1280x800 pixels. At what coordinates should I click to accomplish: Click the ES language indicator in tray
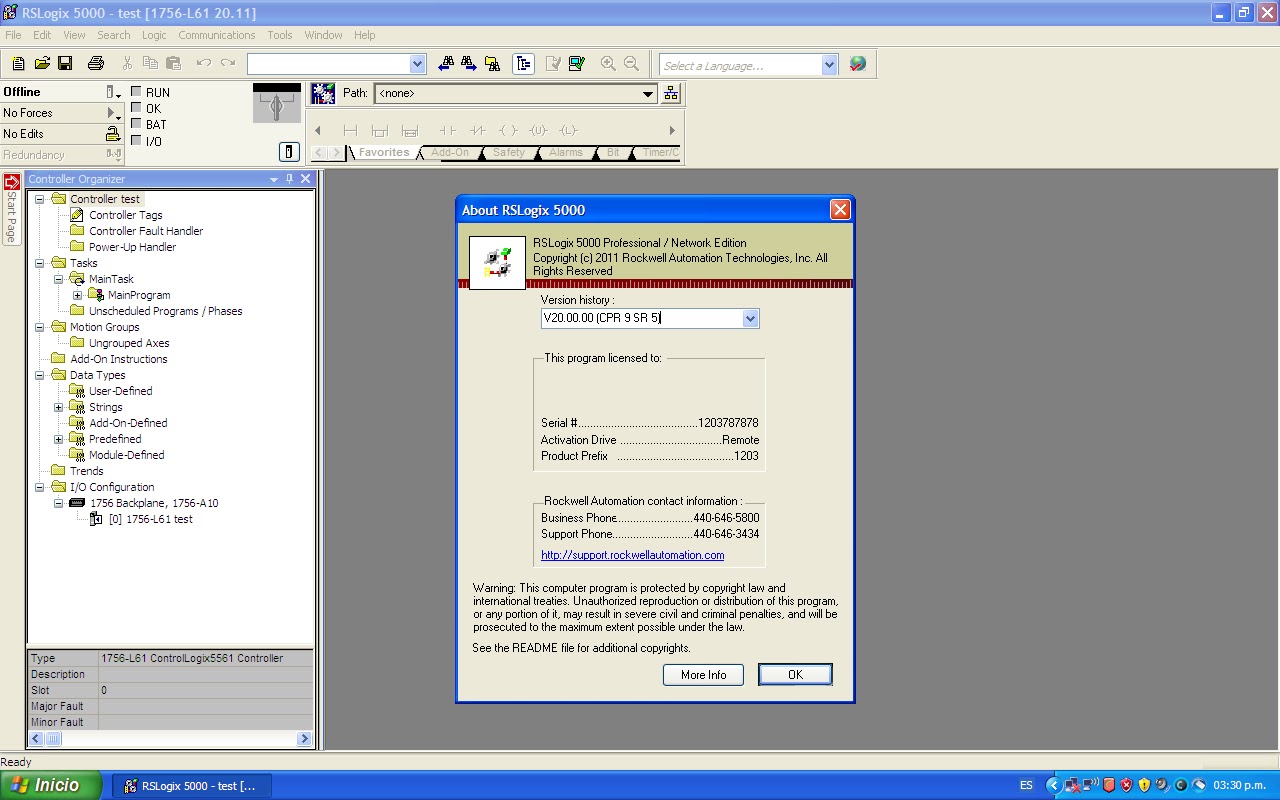click(1026, 785)
